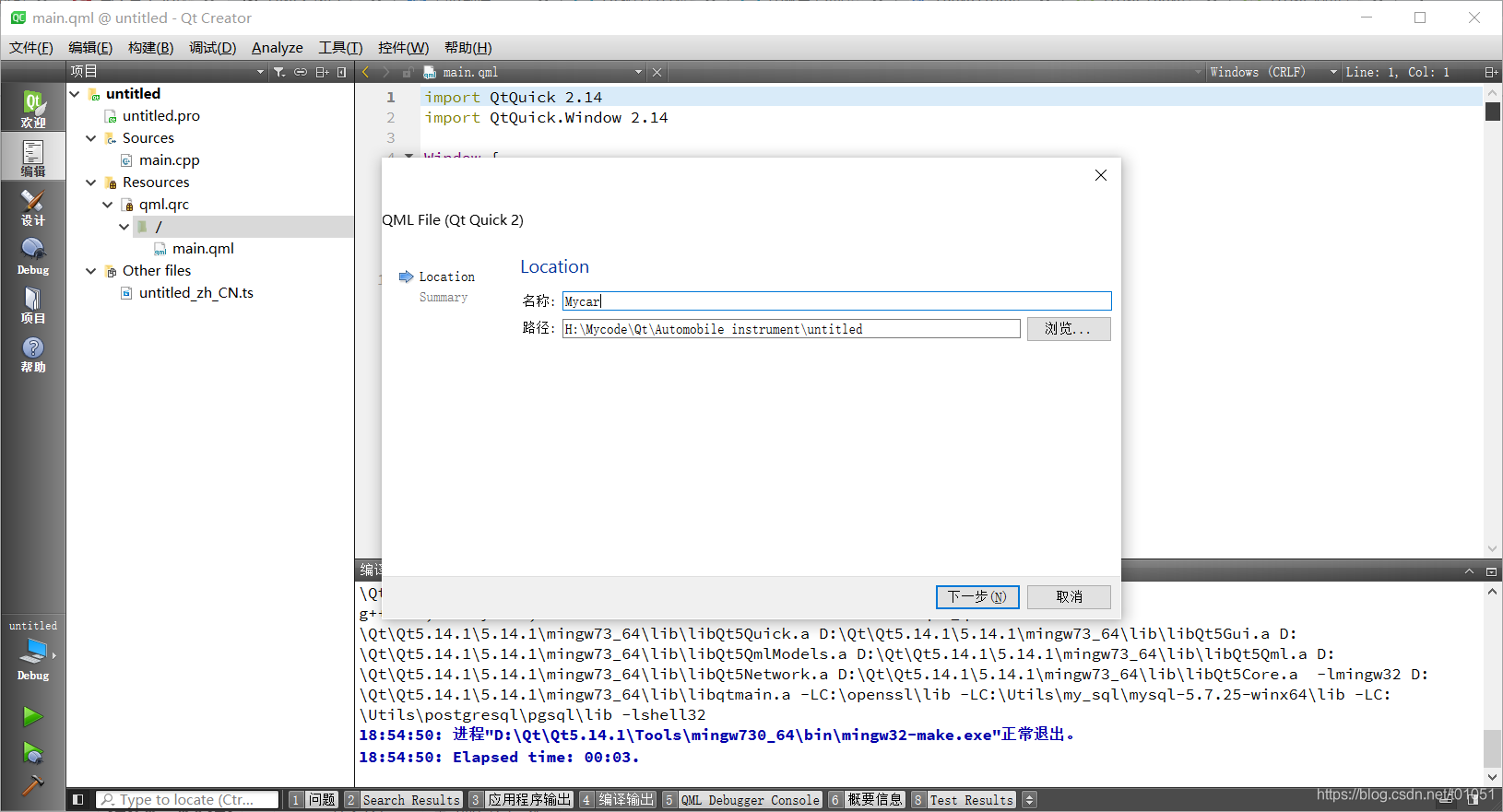Minimize the output pane with the up arrow
This screenshot has width=1503, height=812.
point(1470,571)
